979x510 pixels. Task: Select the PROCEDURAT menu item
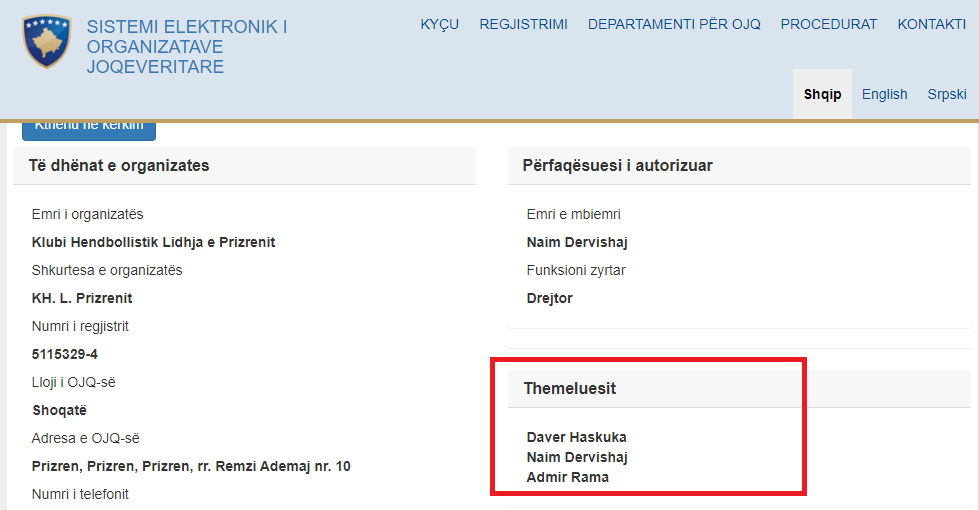(x=829, y=24)
